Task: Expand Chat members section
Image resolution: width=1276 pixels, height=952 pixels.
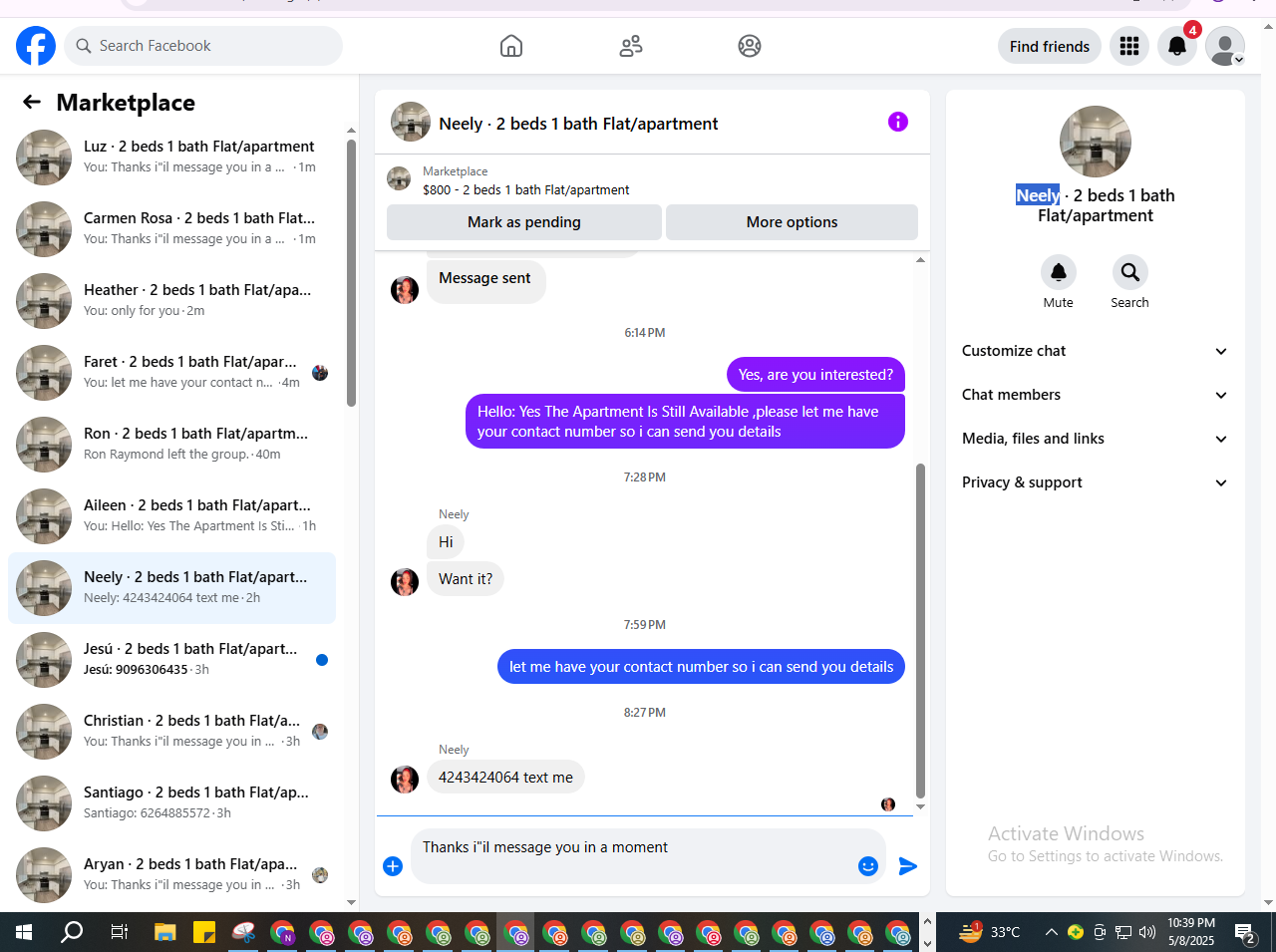Action: [1095, 395]
